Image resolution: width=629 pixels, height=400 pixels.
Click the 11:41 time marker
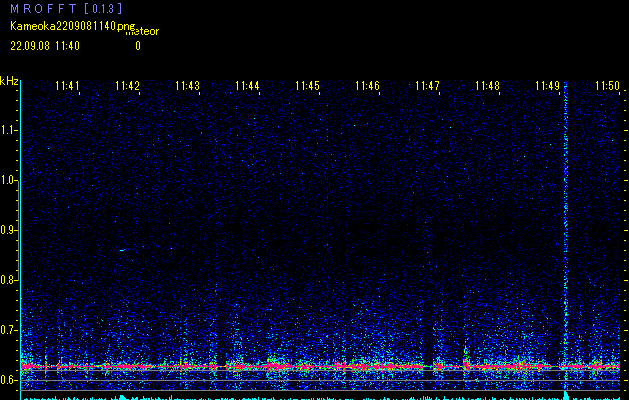click(x=67, y=86)
